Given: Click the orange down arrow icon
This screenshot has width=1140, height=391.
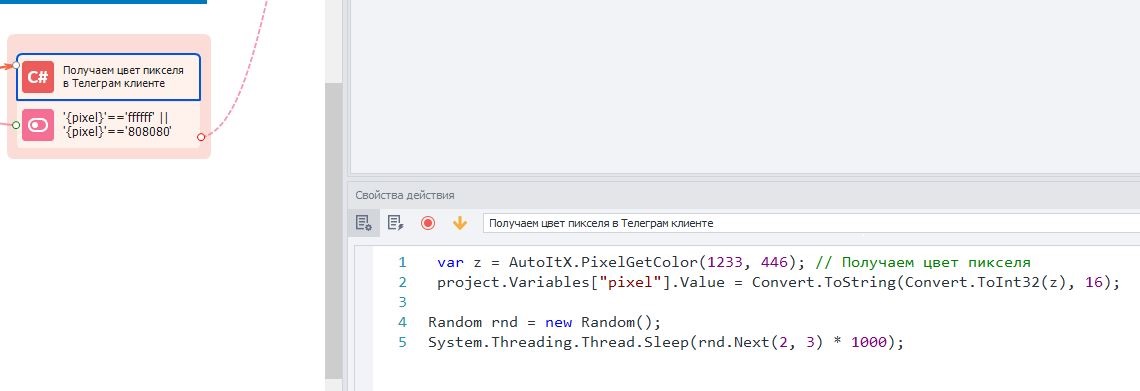Looking at the screenshot, I should (459, 223).
